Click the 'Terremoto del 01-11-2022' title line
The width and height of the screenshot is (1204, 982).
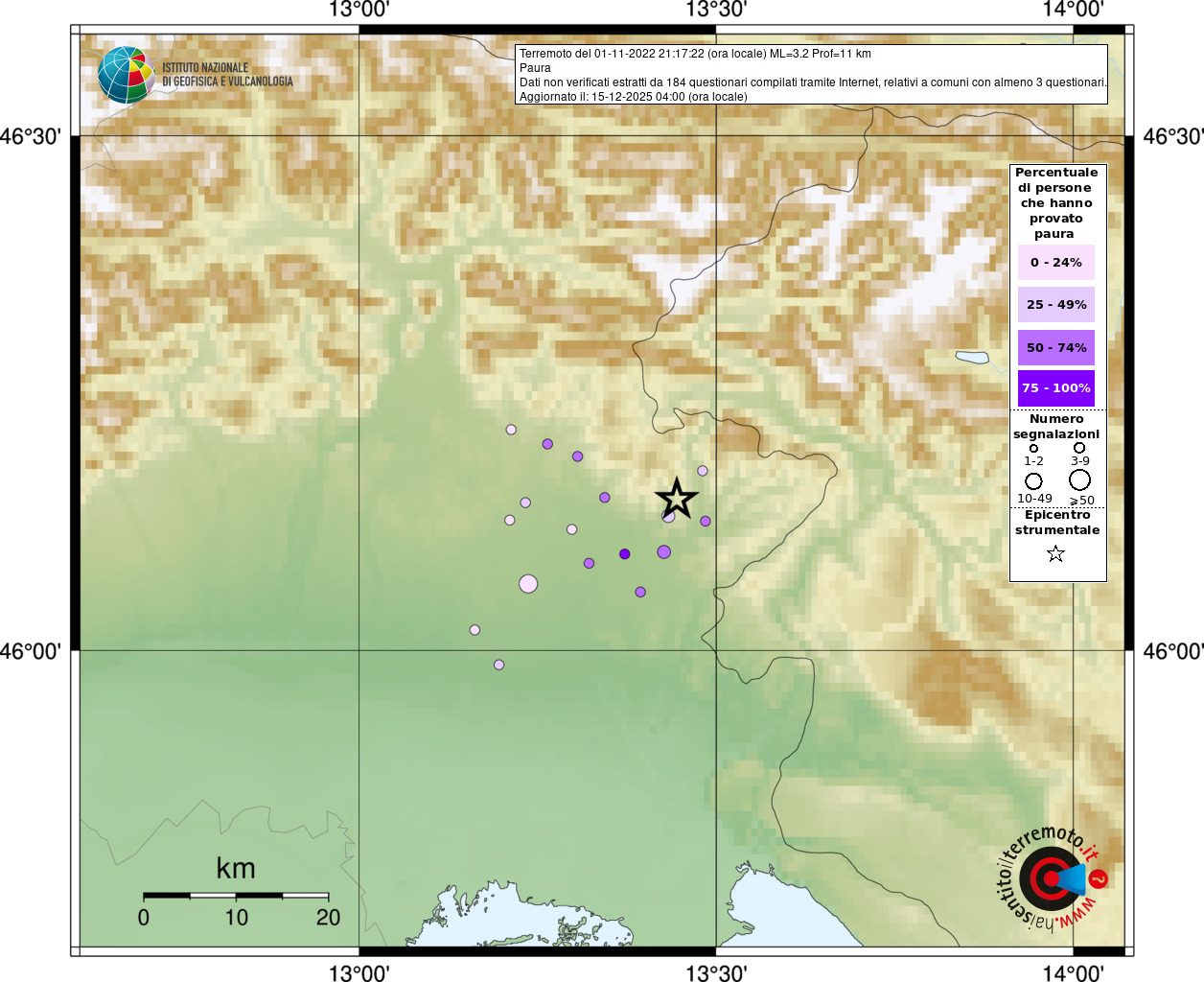(x=695, y=54)
